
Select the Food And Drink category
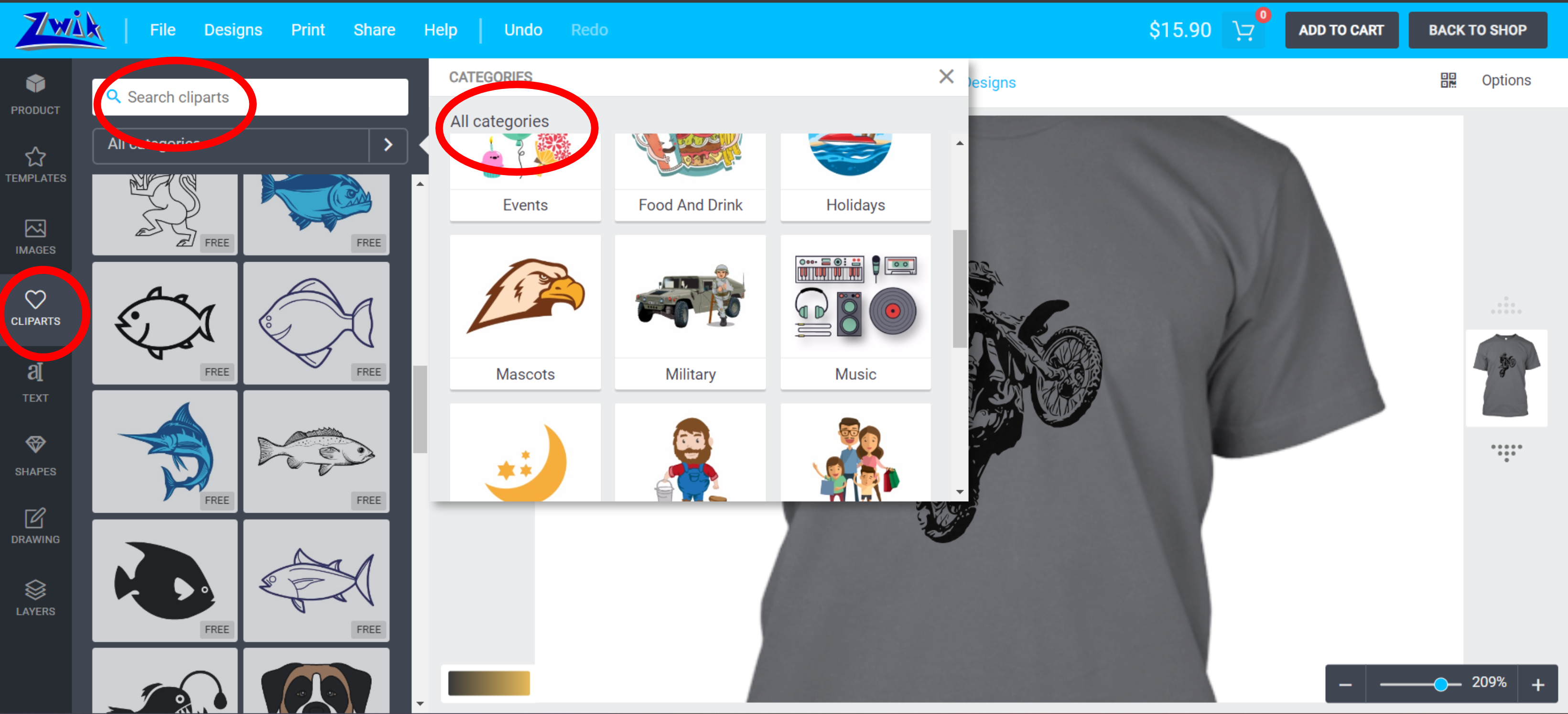690,176
